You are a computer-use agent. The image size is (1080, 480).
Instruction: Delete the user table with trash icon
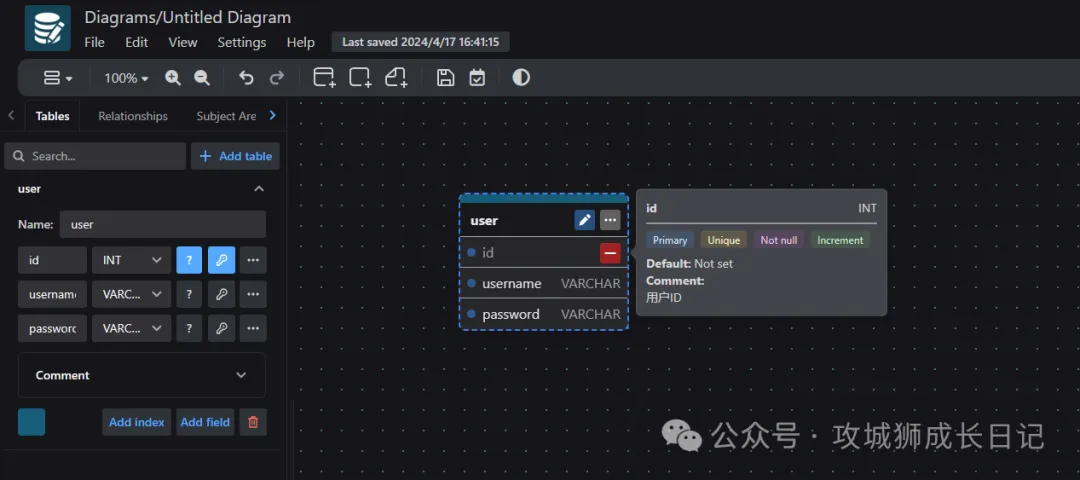[253, 422]
